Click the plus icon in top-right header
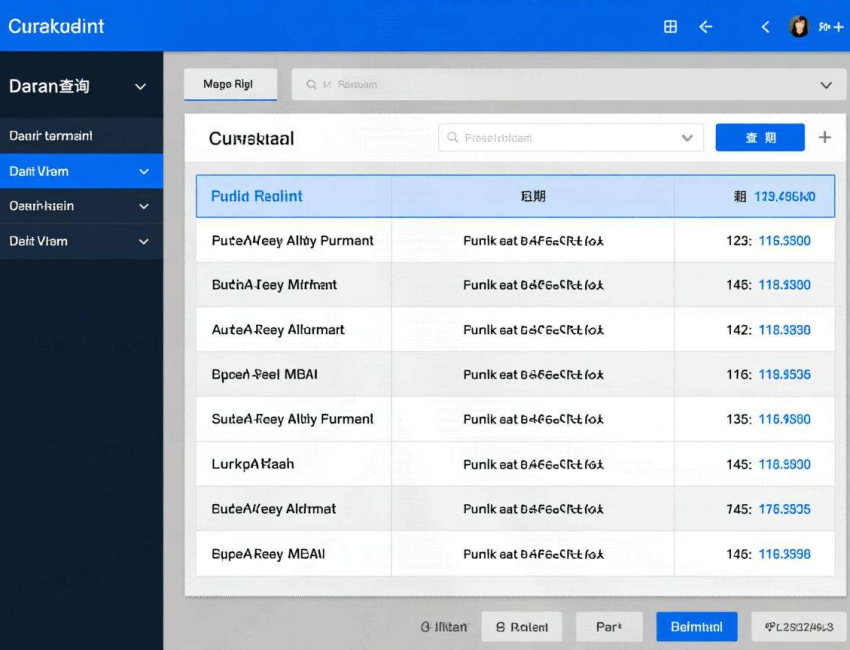850x650 pixels. (x=838, y=27)
